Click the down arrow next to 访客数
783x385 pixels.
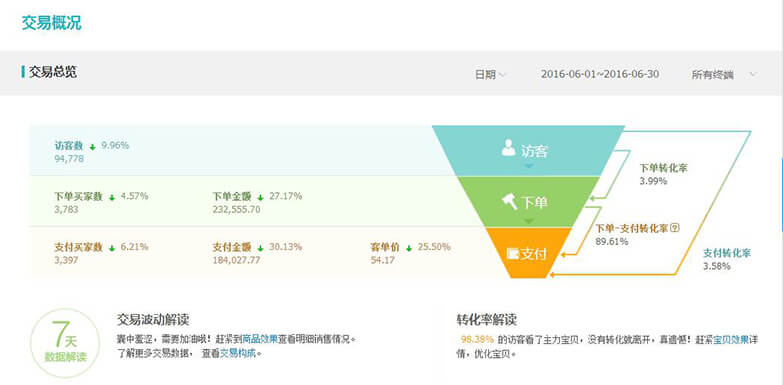(x=92, y=147)
